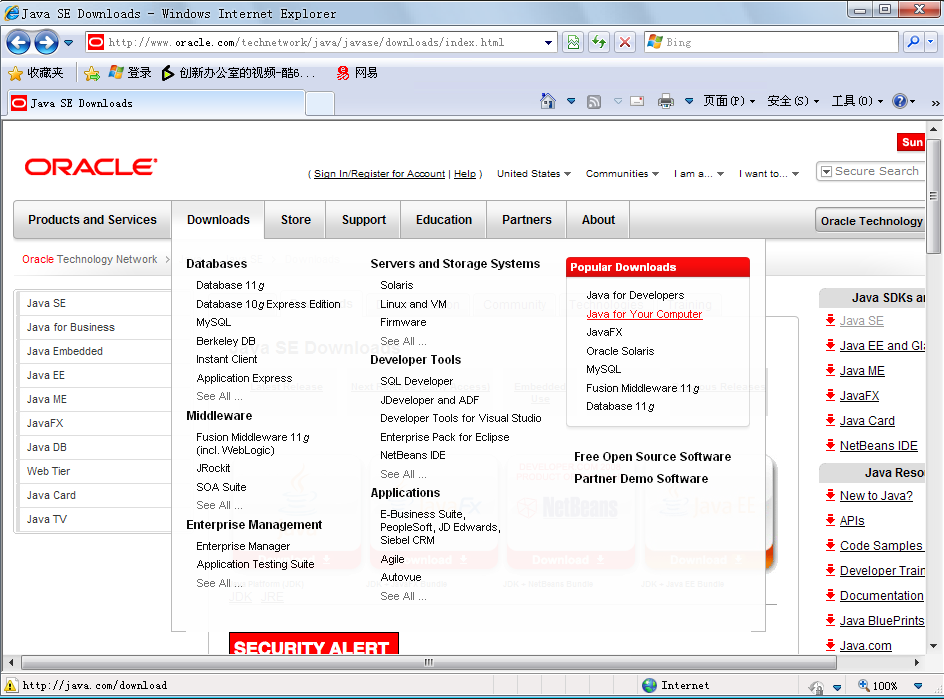Open the About navigation tab
This screenshot has height=699, width=944.
coord(598,220)
